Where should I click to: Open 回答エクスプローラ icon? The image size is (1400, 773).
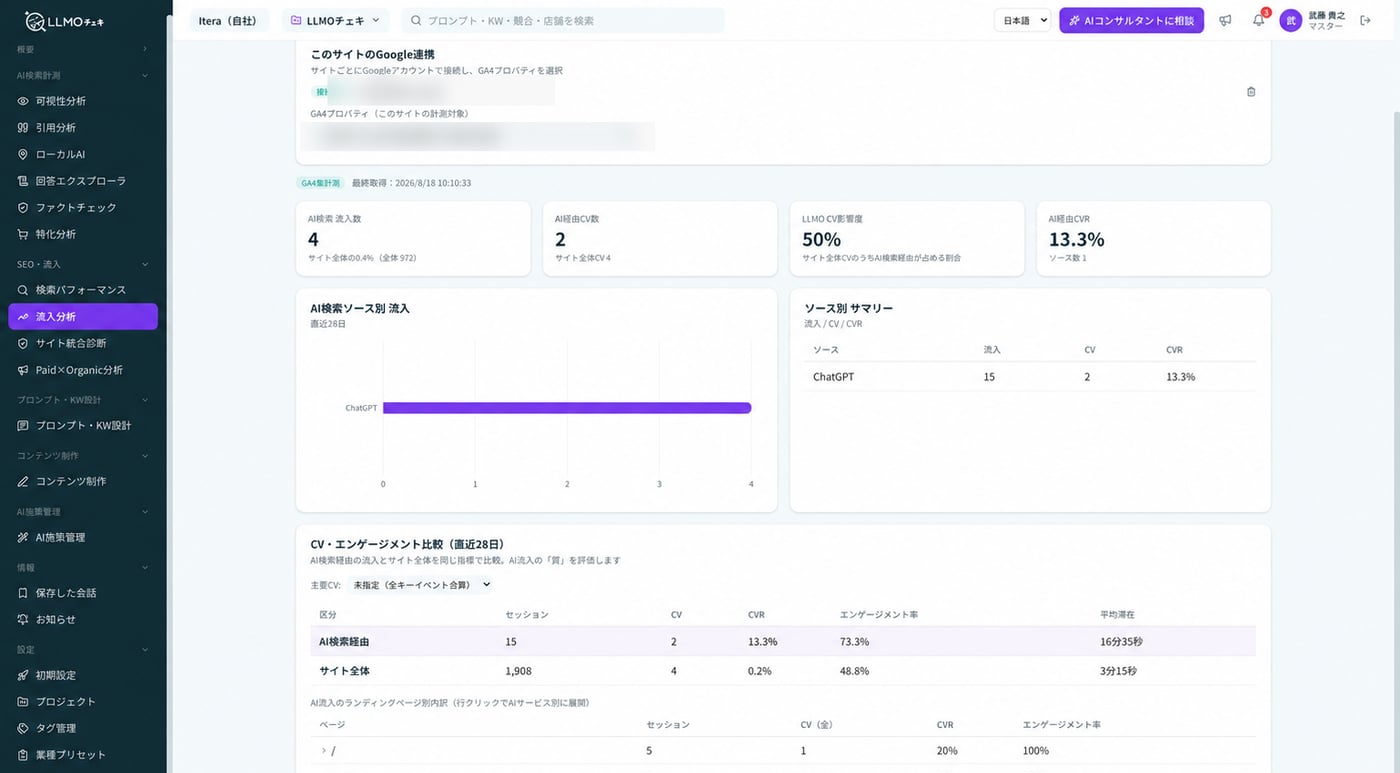[23, 181]
